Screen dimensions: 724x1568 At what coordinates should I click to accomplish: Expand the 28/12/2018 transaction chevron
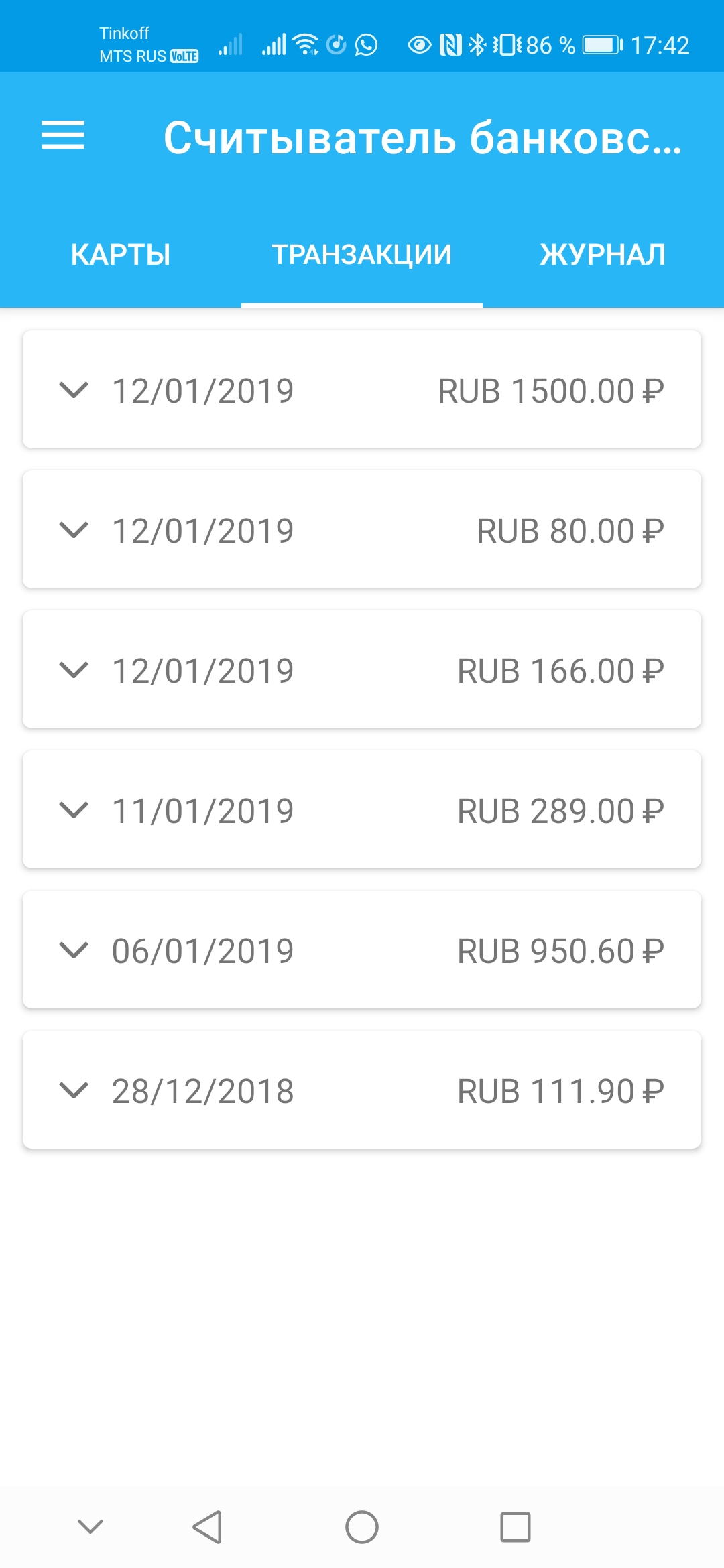pyautogui.click(x=74, y=1090)
